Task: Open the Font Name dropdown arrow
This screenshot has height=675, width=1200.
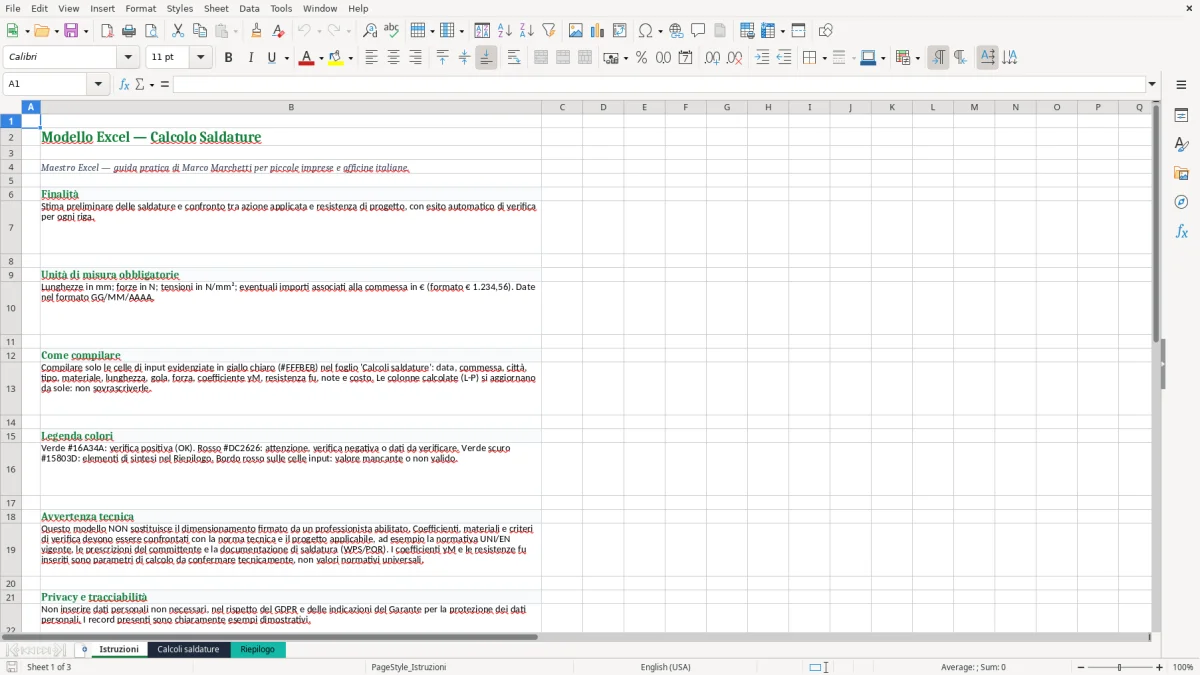Action: (128, 58)
